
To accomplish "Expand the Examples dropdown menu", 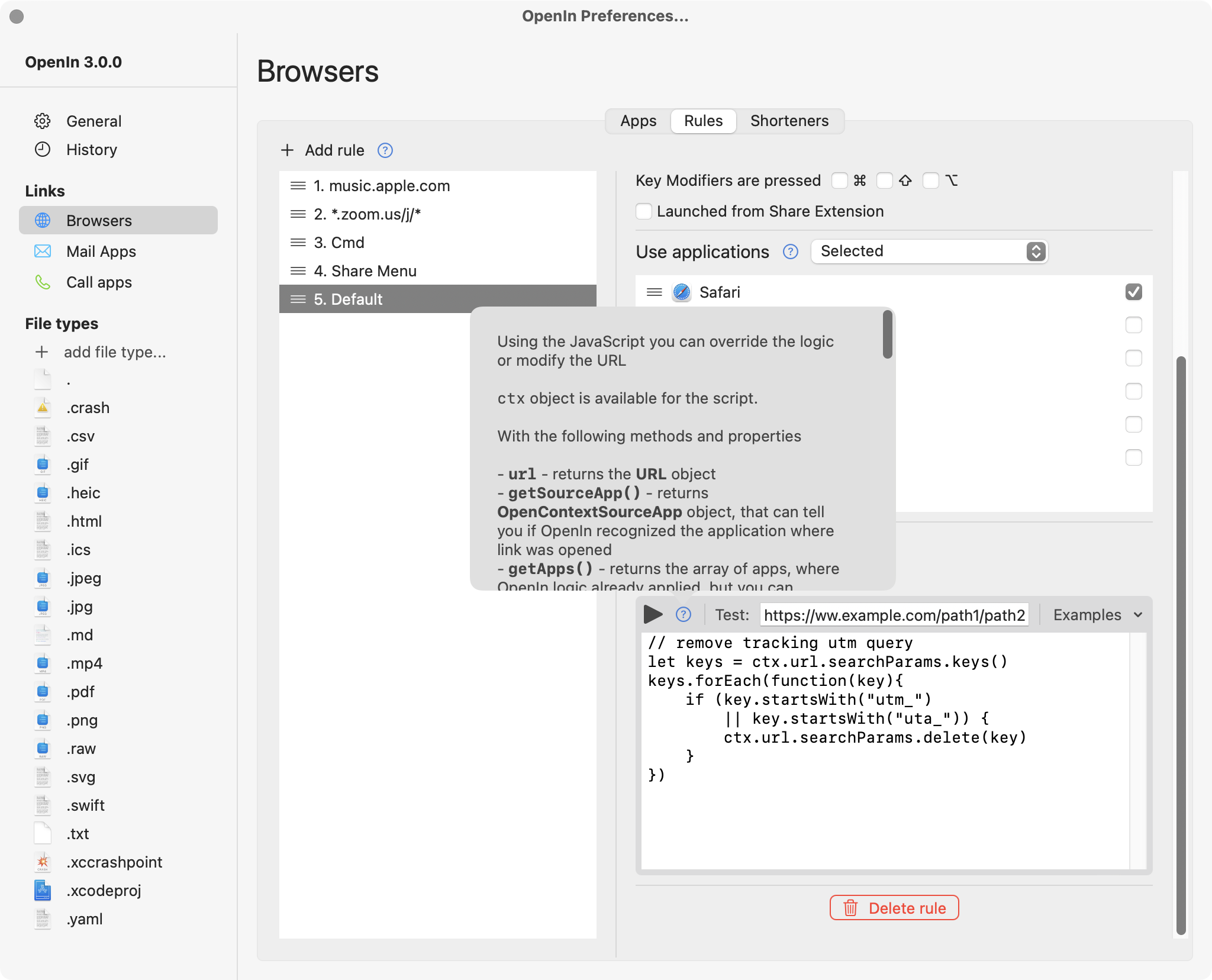I will coord(1097,615).
